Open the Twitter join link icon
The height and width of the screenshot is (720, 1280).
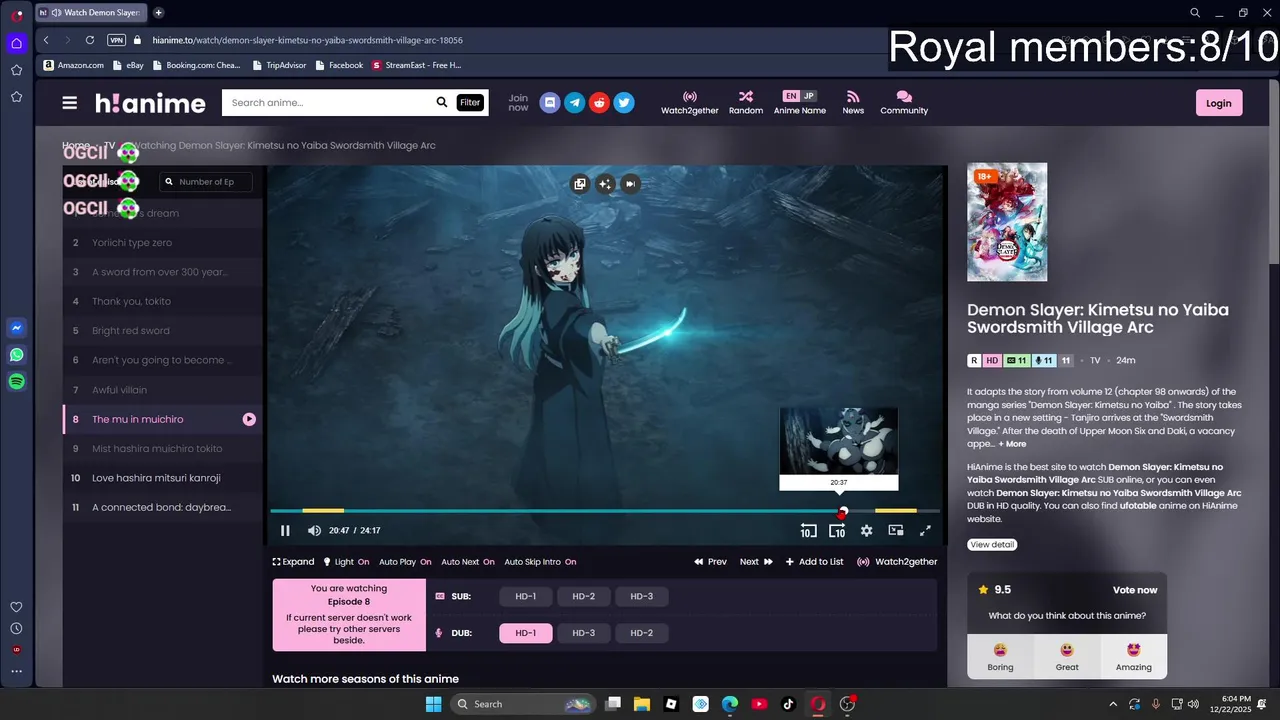tap(624, 102)
